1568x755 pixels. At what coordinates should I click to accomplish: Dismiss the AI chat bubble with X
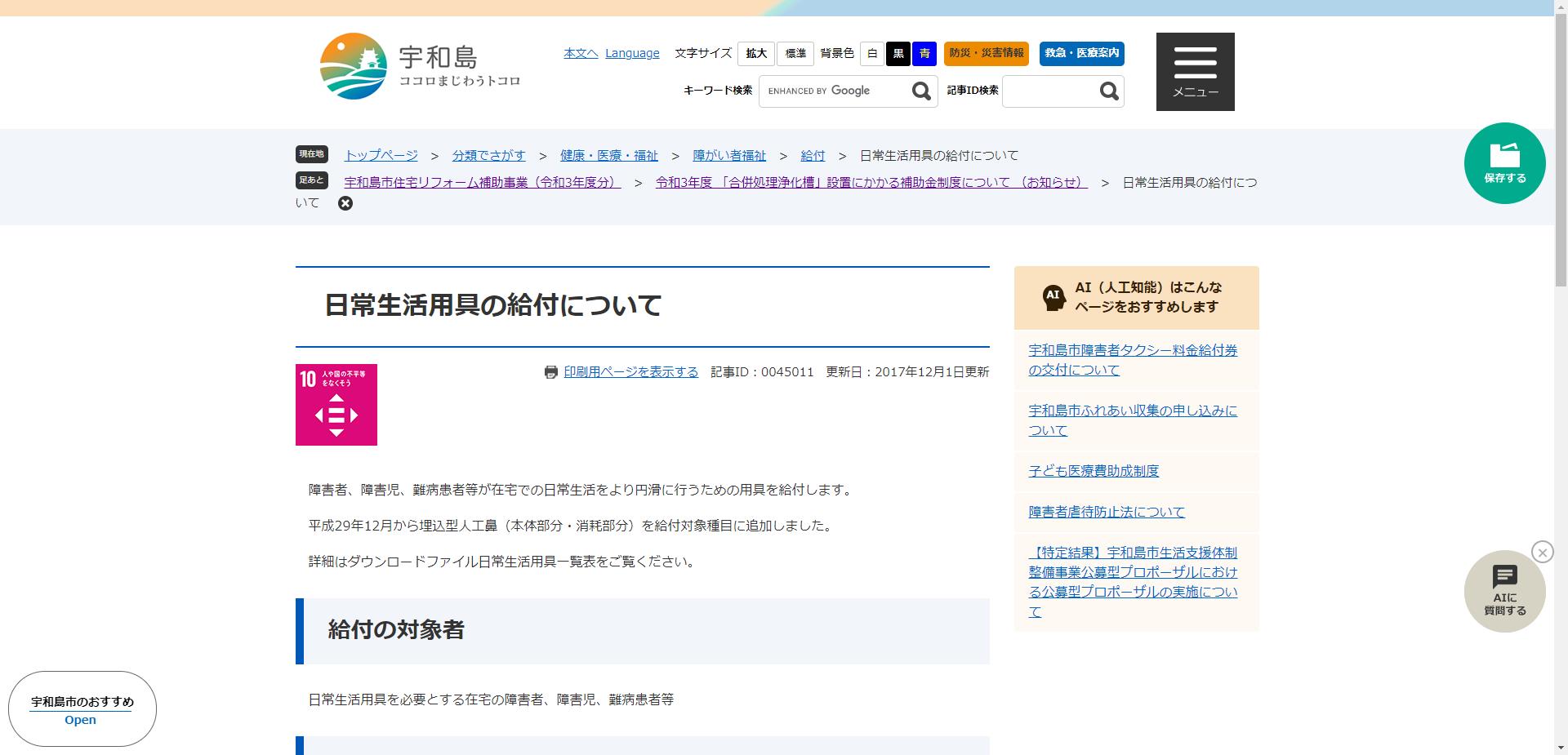pos(1542,552)
